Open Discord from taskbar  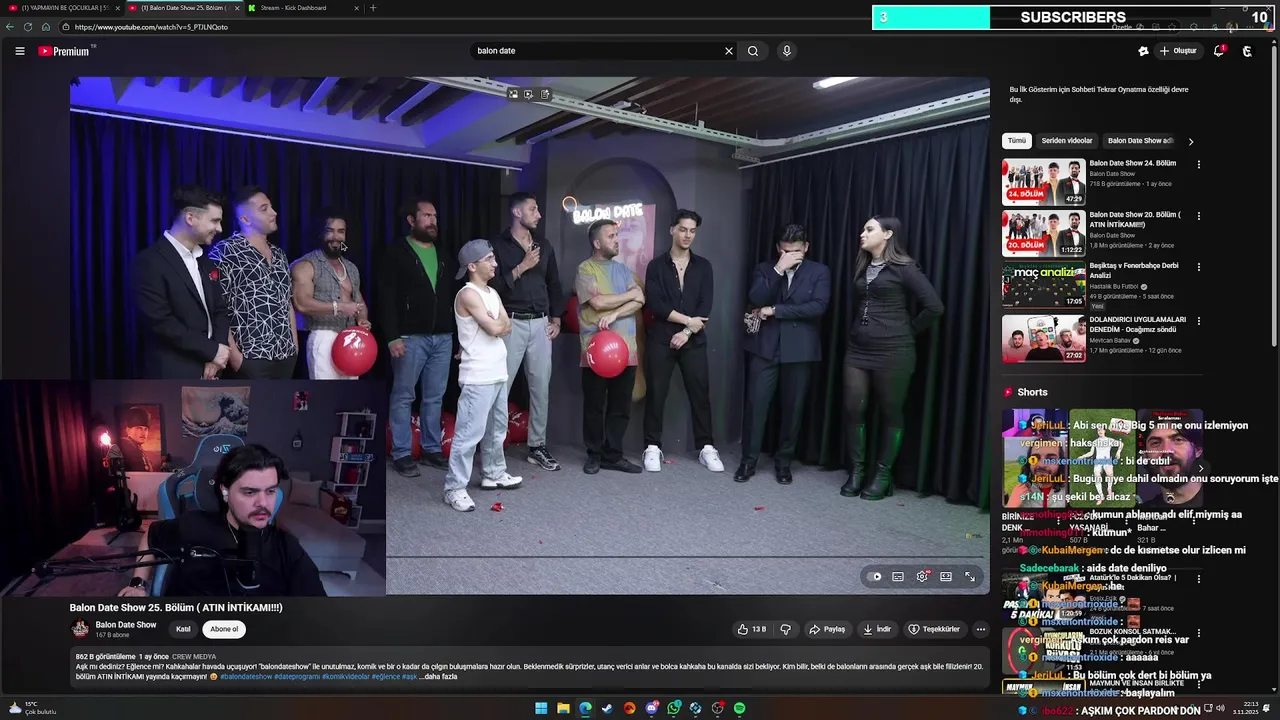point(652,708)
